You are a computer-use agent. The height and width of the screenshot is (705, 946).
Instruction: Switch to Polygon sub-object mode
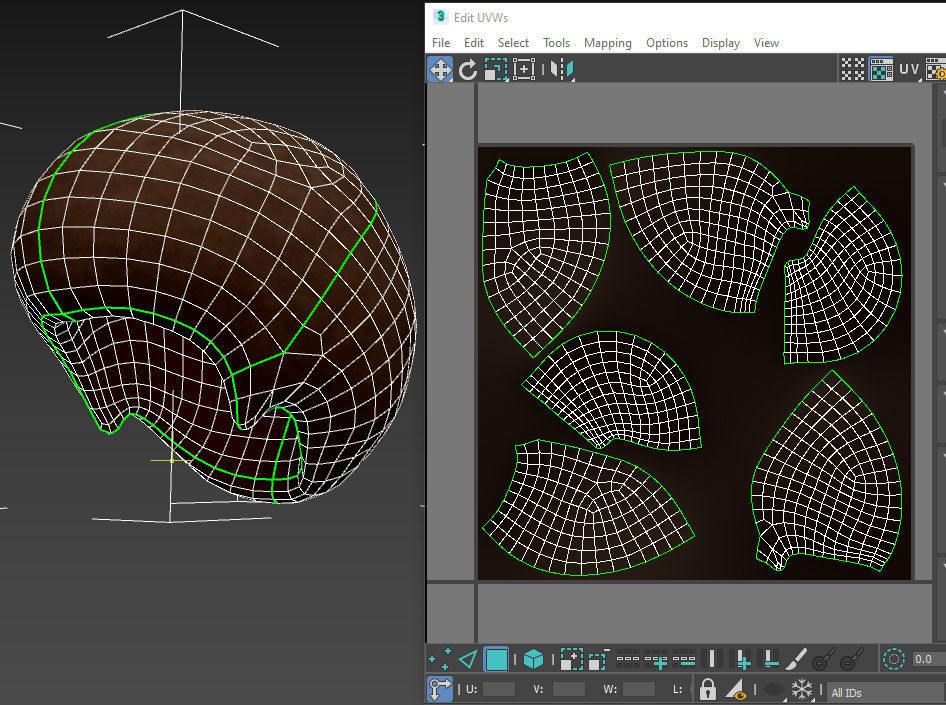click(496, 659)
